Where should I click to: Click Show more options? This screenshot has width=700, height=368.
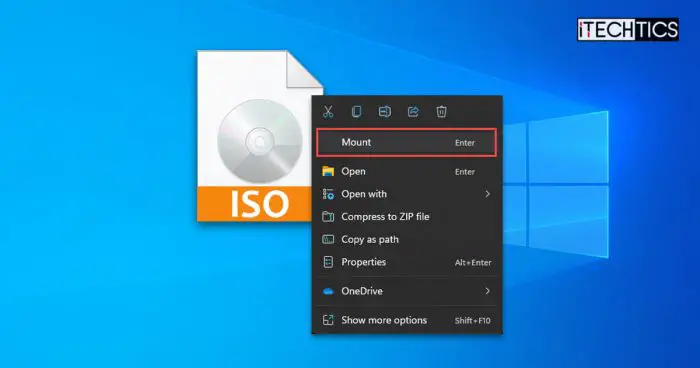point(407,320)
